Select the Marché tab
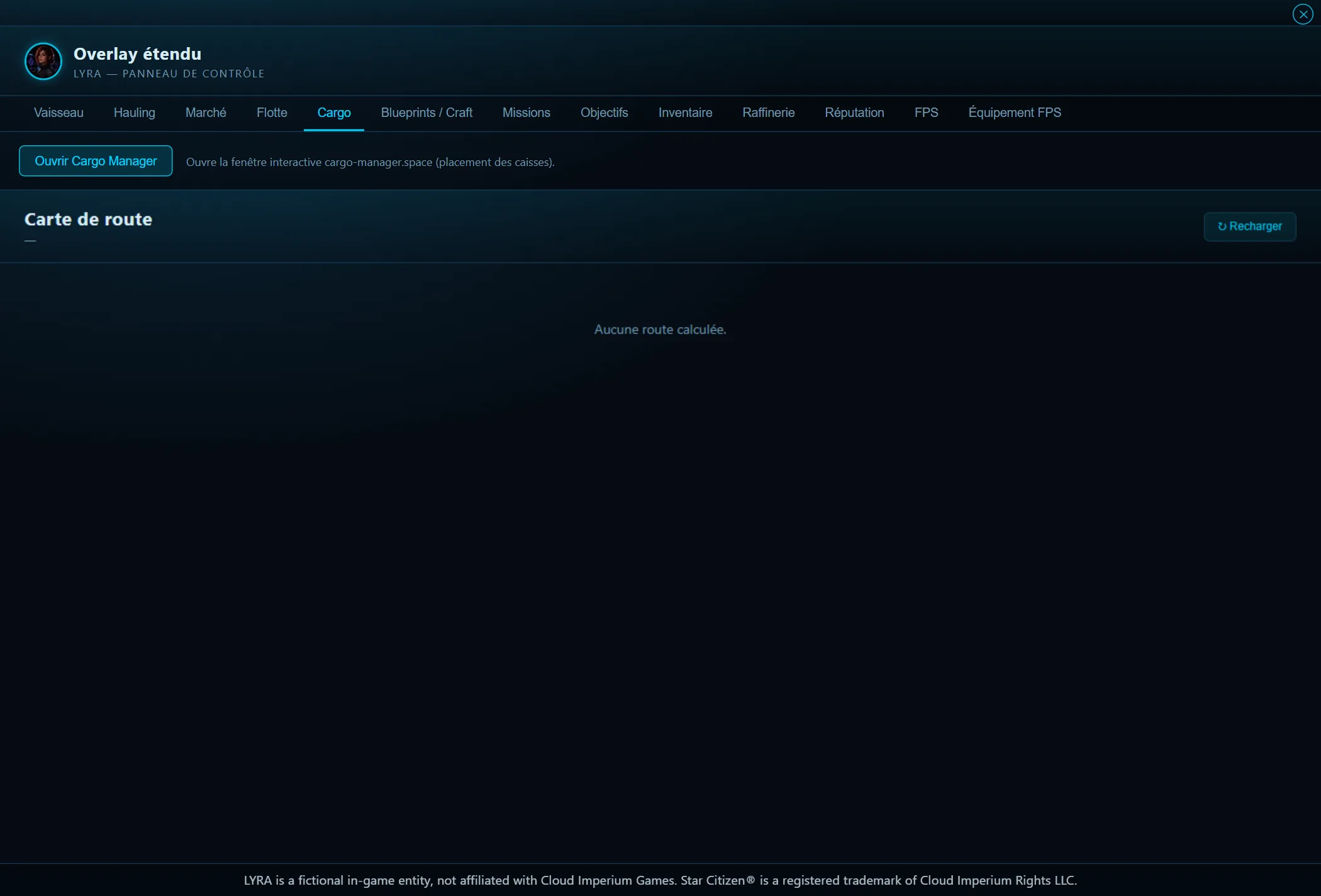1321x896 pixels. coord(206,113)
